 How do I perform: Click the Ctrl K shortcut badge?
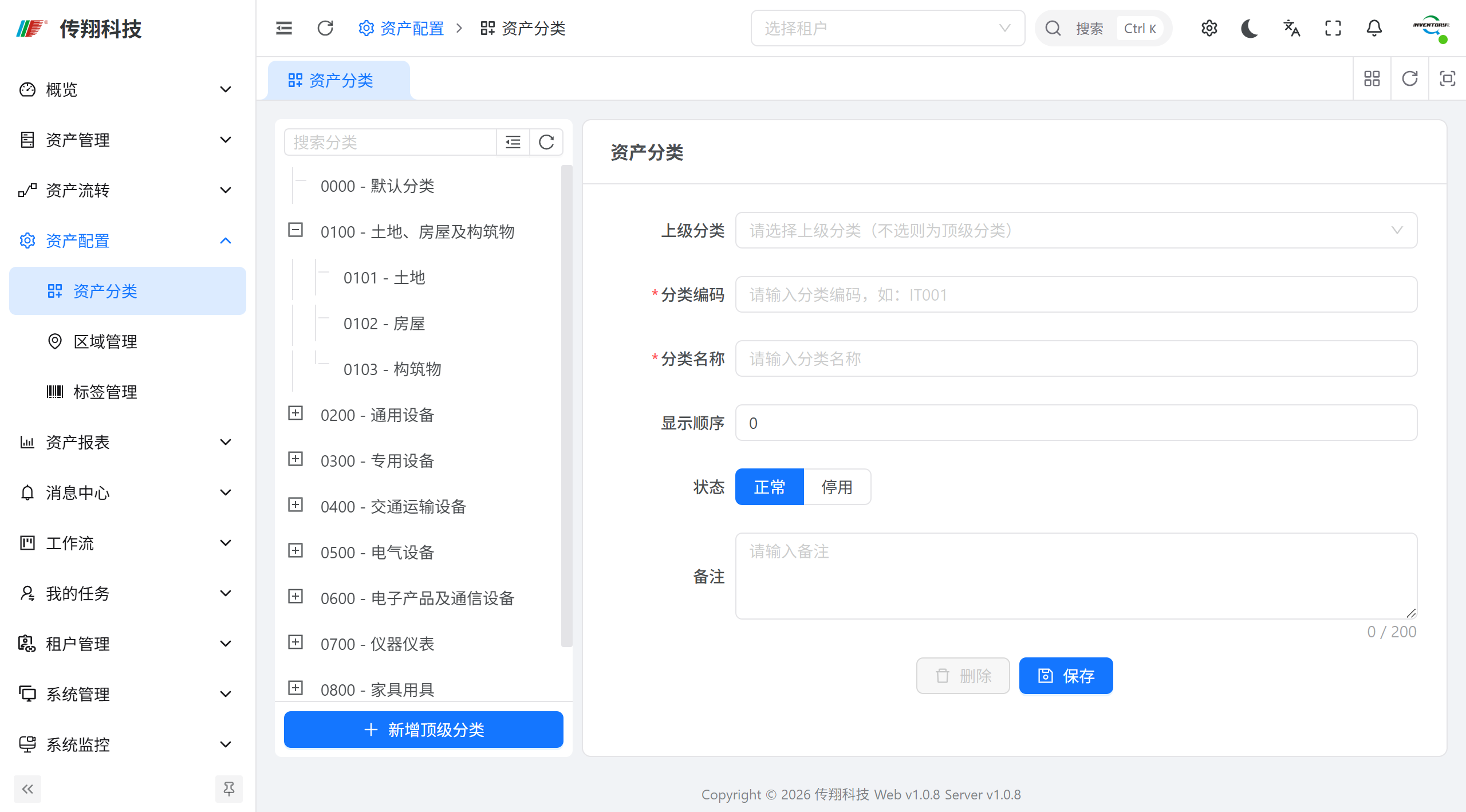[1140, 28]
